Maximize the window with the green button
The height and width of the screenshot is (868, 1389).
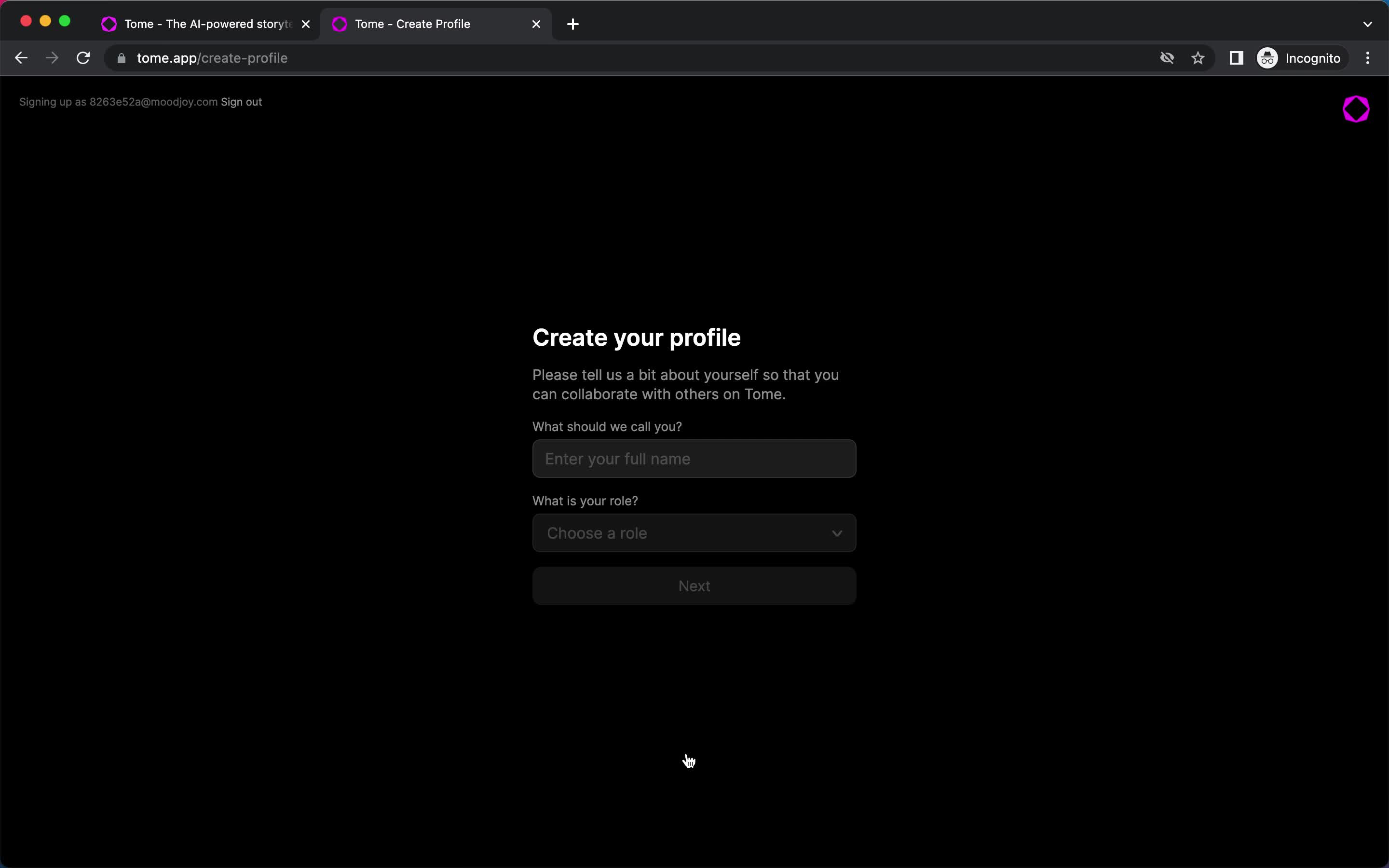point(65,21)
